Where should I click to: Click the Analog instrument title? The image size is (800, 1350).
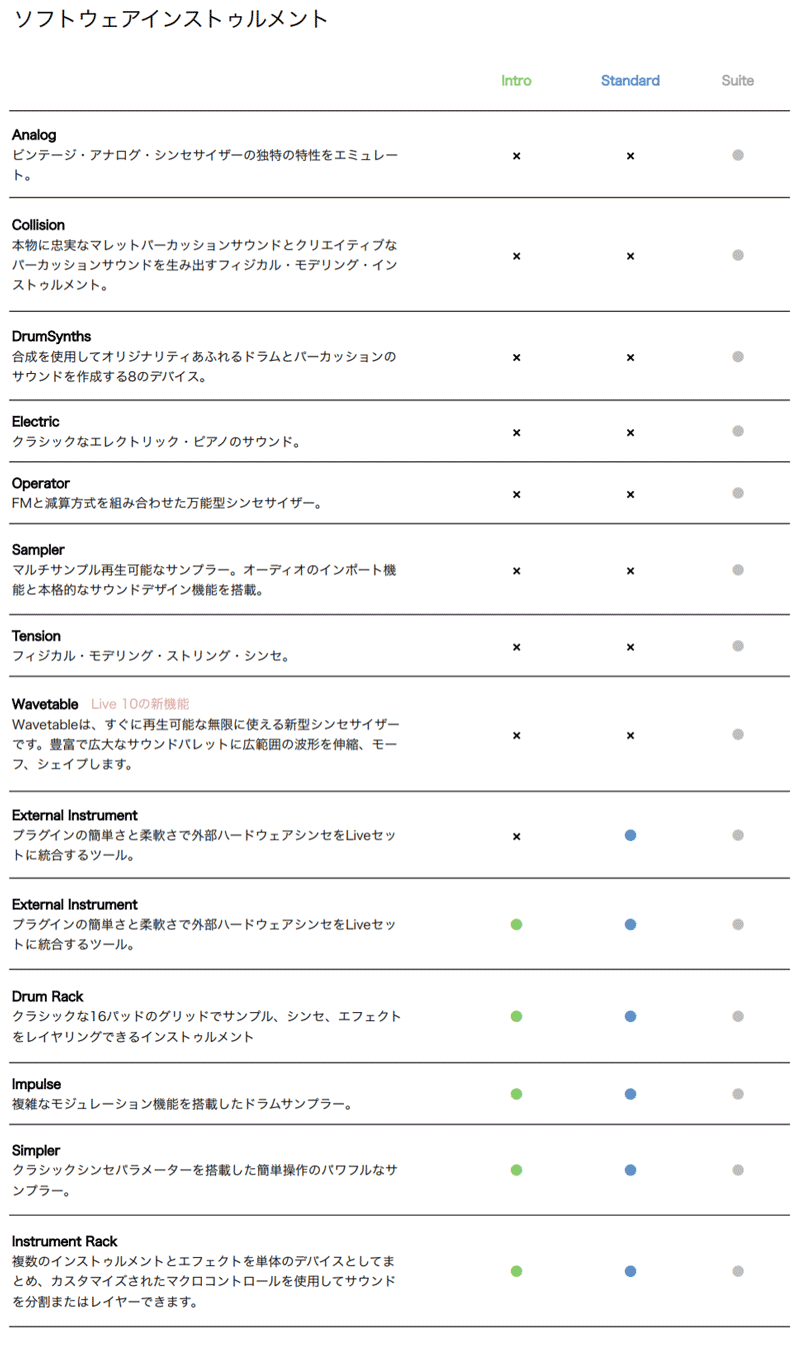point(34,134)
